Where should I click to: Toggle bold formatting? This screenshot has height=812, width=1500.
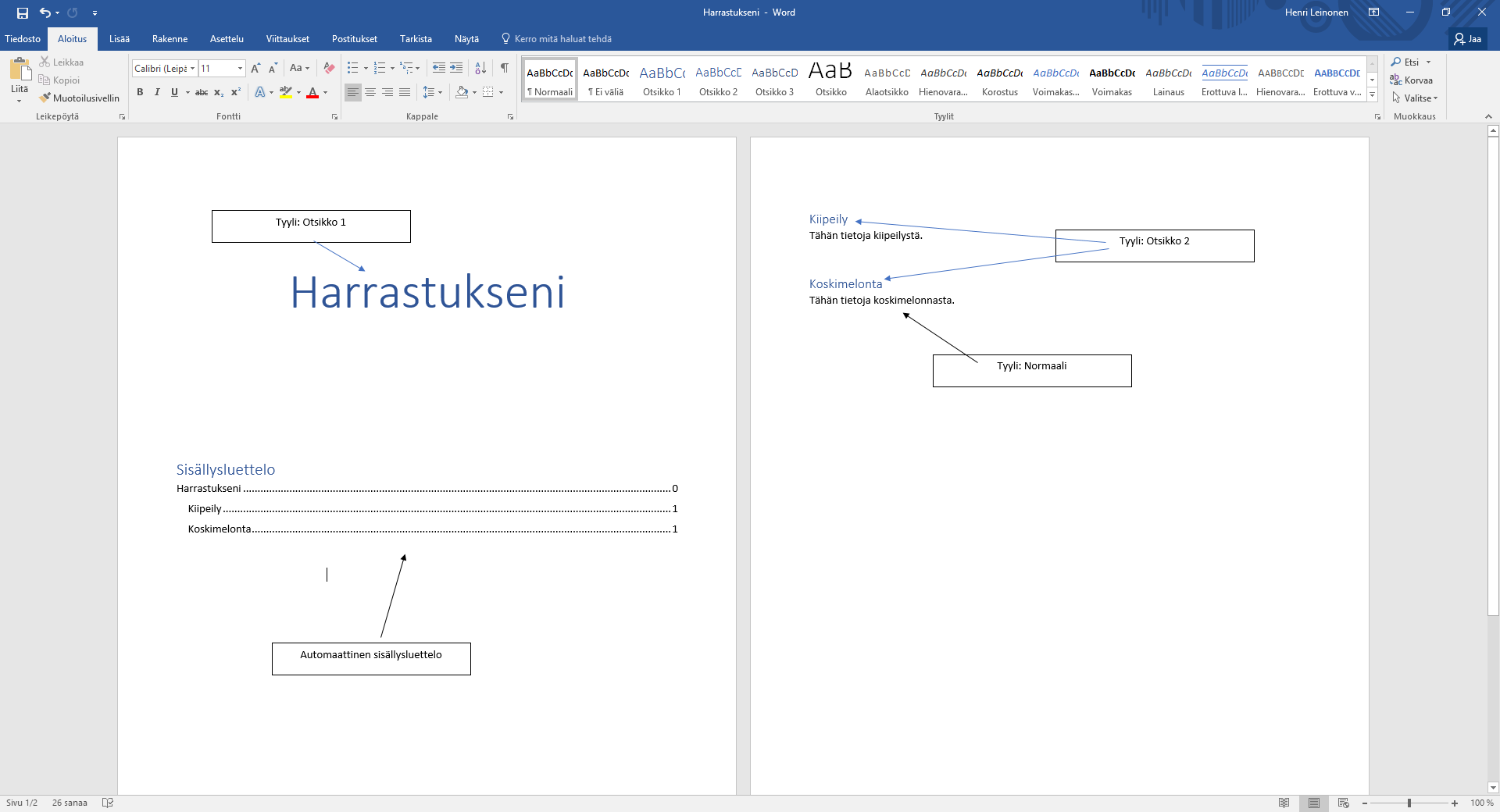click(140, 92)
